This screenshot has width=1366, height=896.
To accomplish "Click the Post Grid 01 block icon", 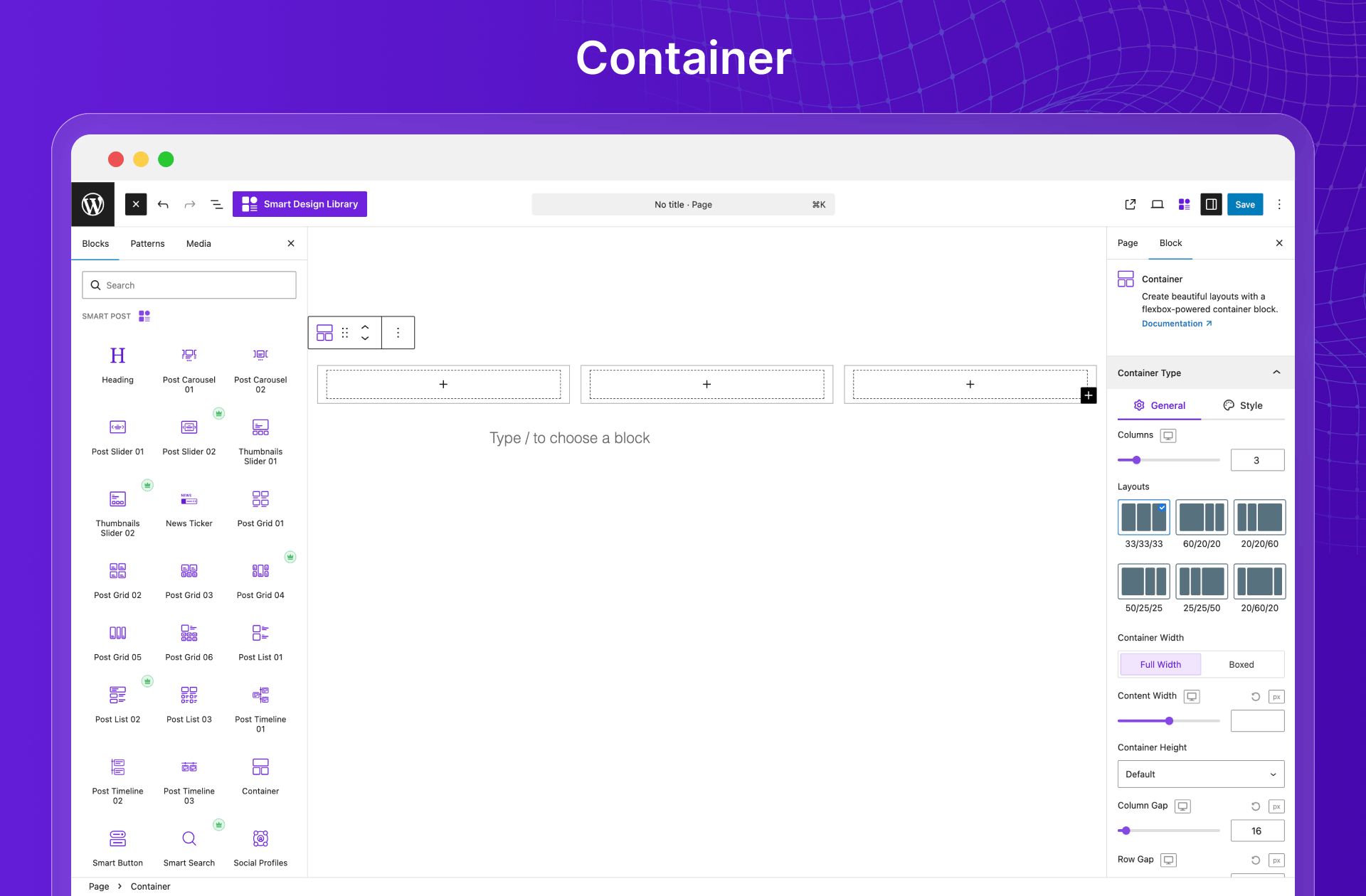I will coord(260,499).
